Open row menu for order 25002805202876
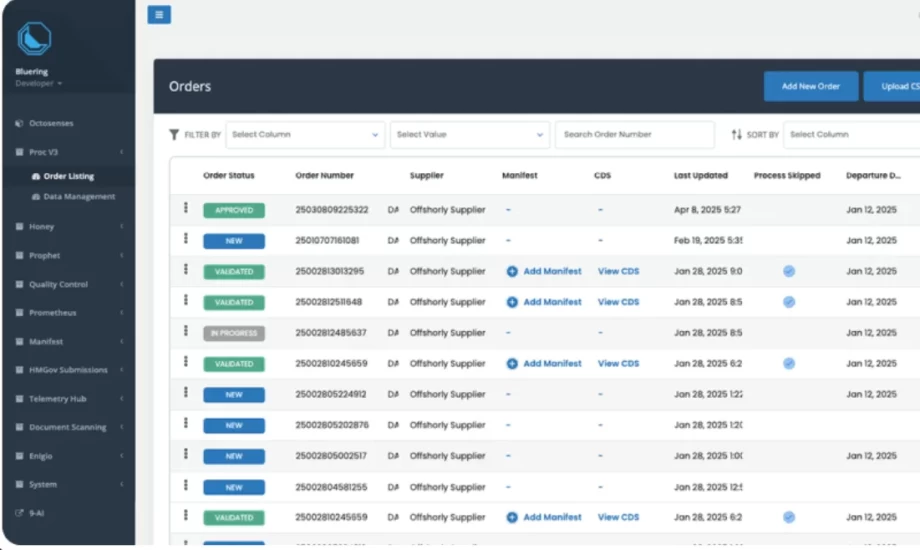 pyautogui.click(x=186, y=423)
